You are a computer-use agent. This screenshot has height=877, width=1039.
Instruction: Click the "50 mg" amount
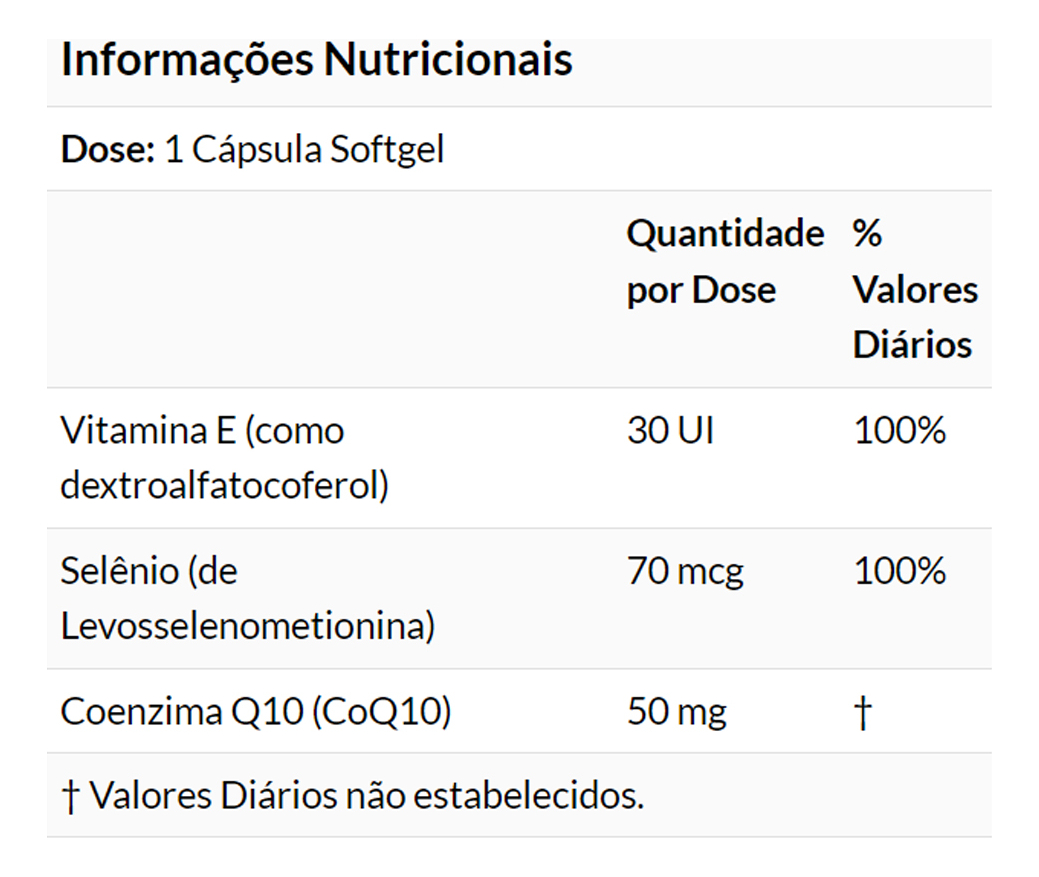(677, 712)
